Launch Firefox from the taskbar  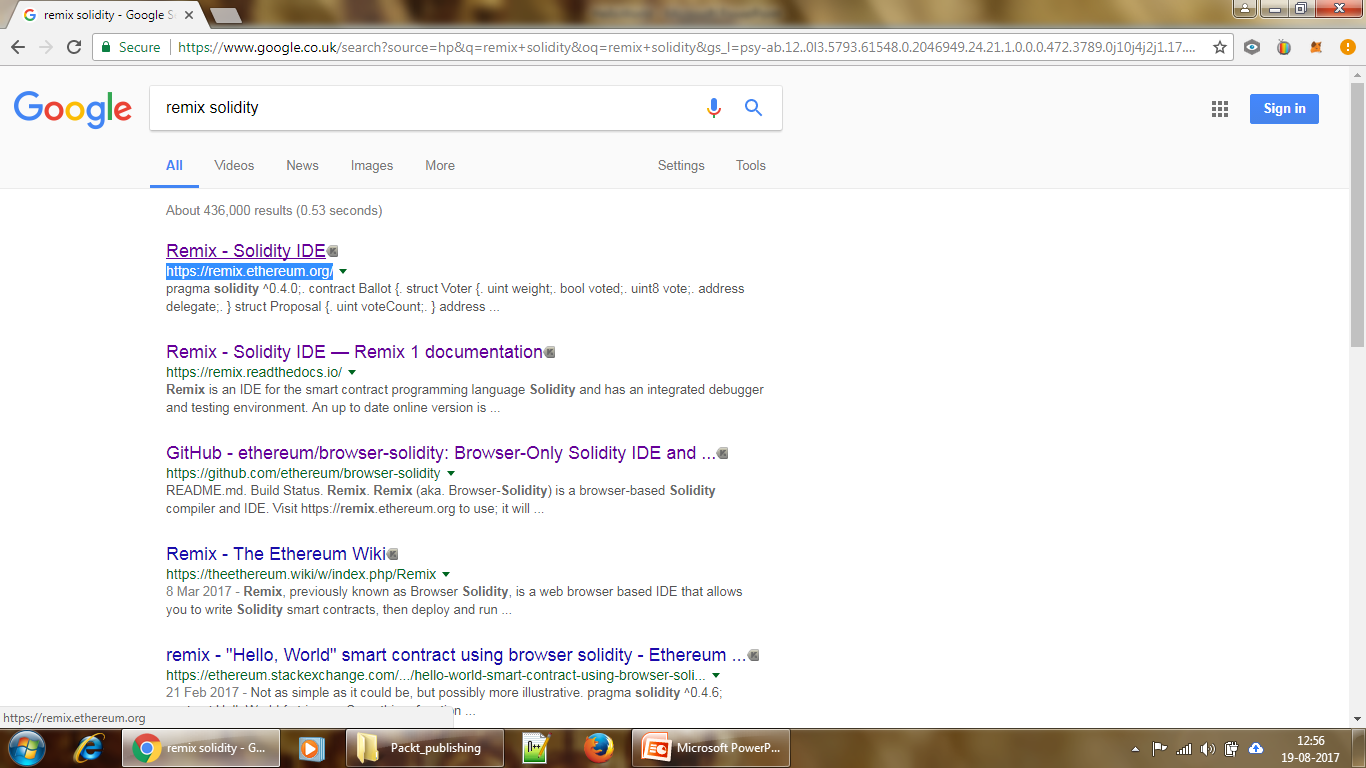[598, 747]
